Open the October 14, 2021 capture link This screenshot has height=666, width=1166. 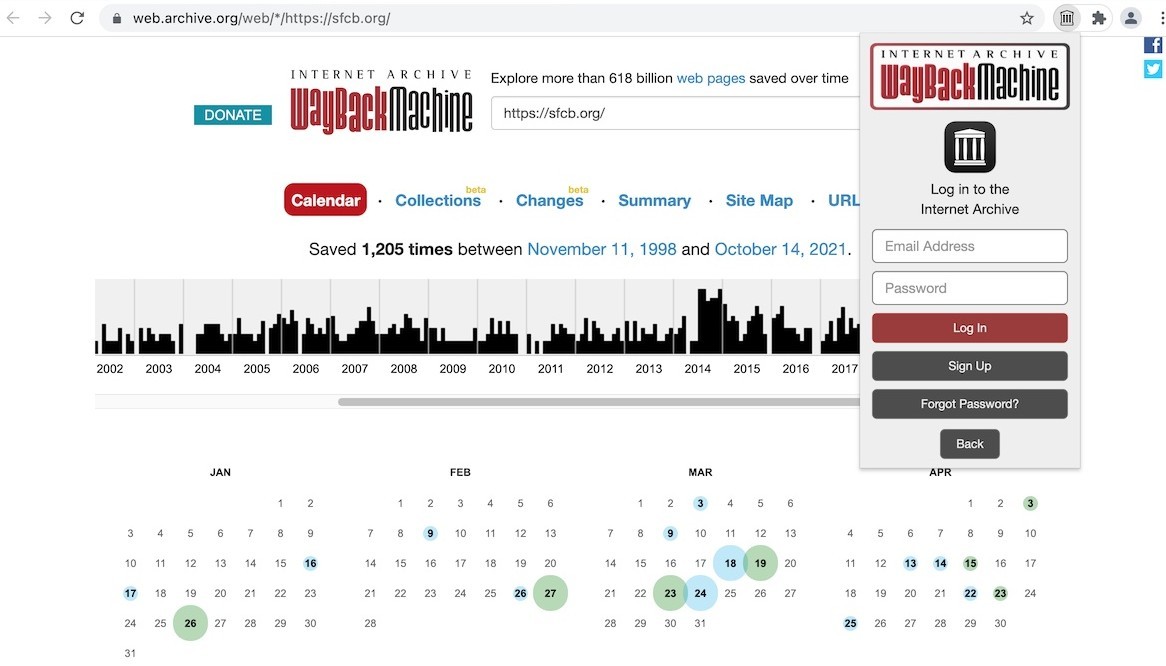pyautogui.click(x=780, y=249)
